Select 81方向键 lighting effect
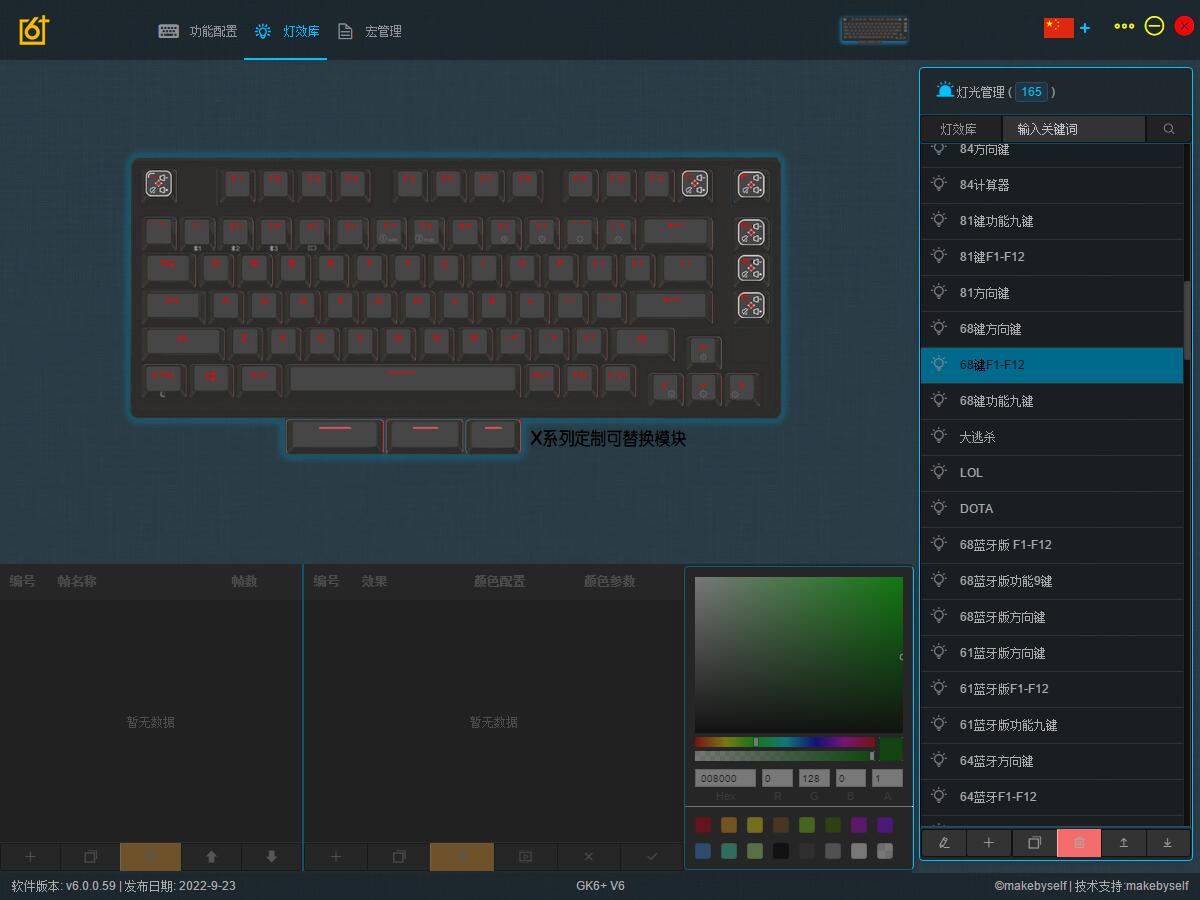 (1051, 293)
